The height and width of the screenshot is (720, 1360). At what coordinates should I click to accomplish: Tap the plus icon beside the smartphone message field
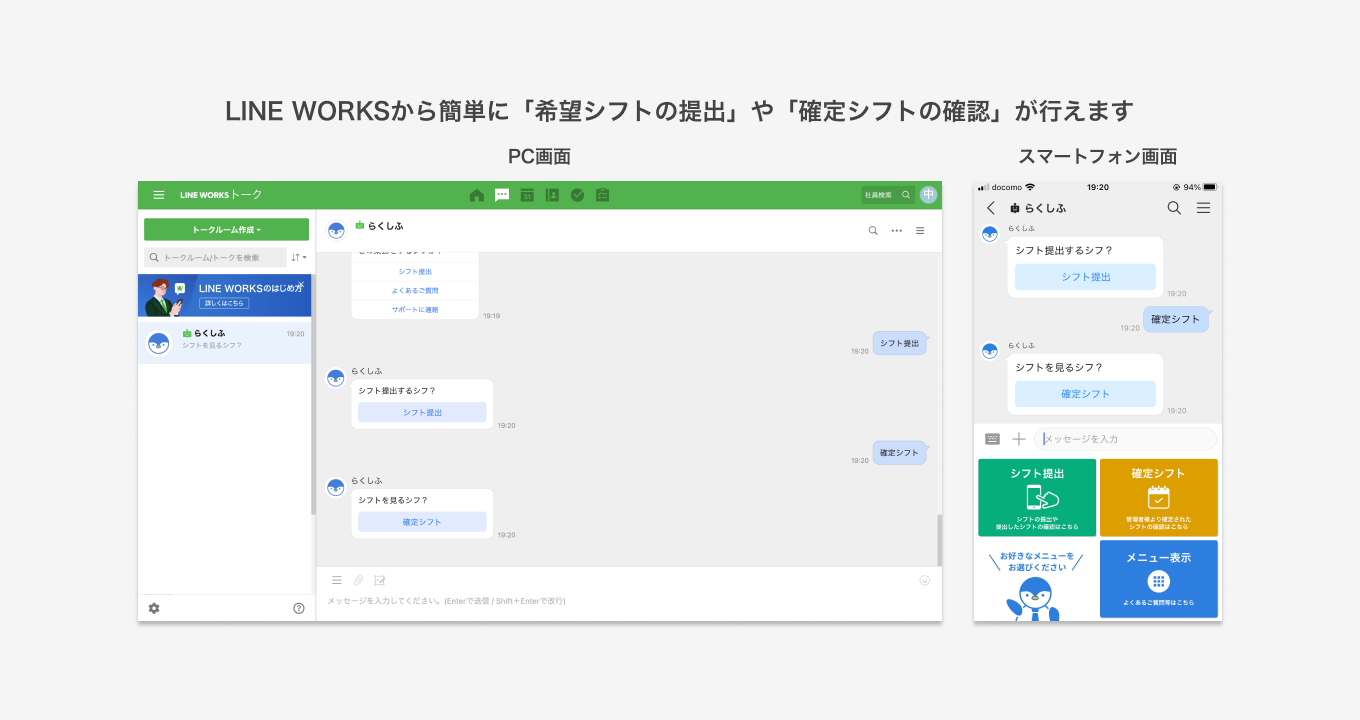coord(1019,439)
